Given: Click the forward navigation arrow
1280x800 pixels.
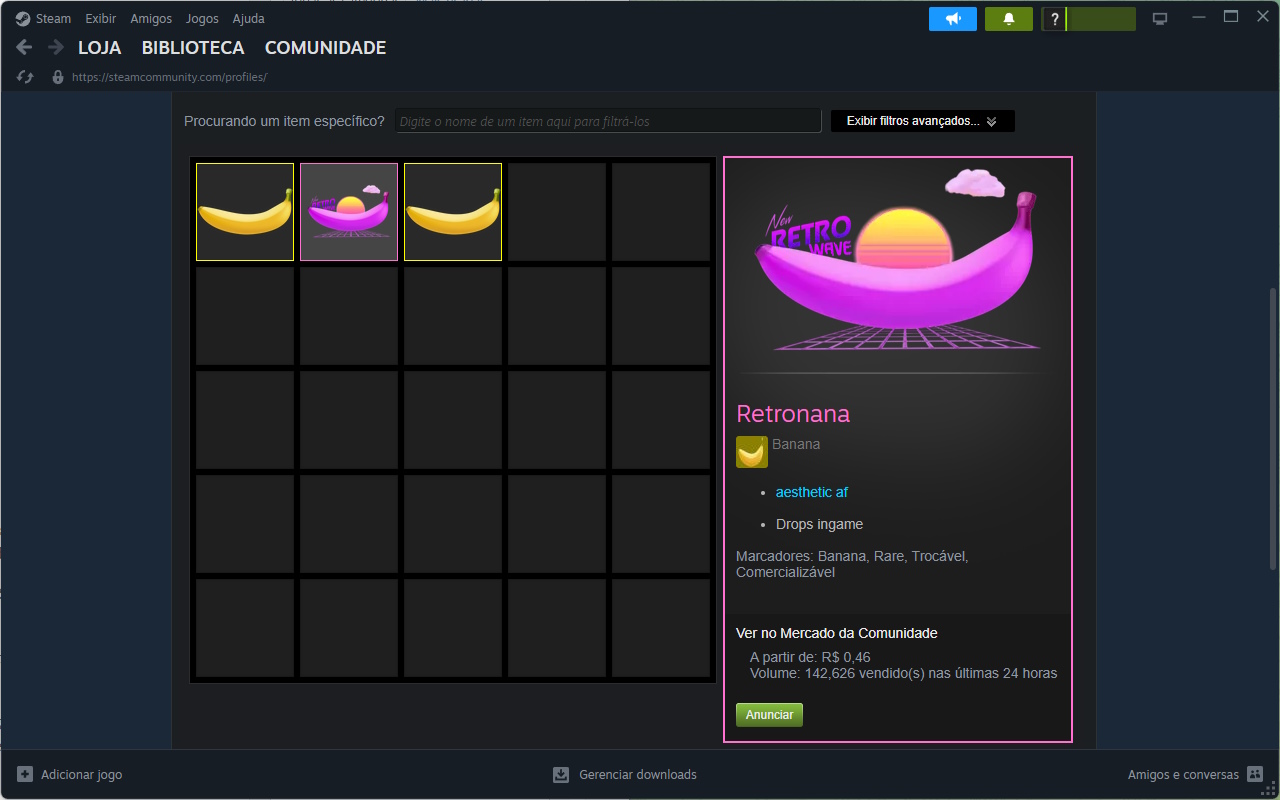Looking at the screenshot, I should tap(56, 48).
